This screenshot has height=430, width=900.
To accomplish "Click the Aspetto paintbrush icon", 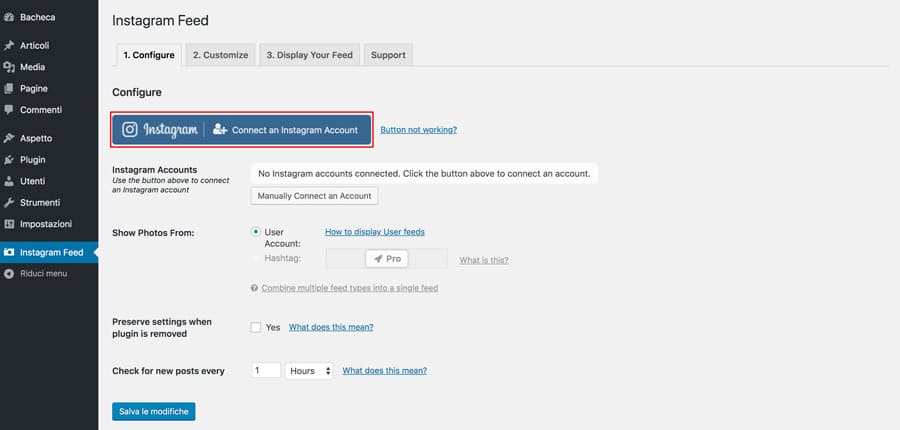I will pos(9,138).
